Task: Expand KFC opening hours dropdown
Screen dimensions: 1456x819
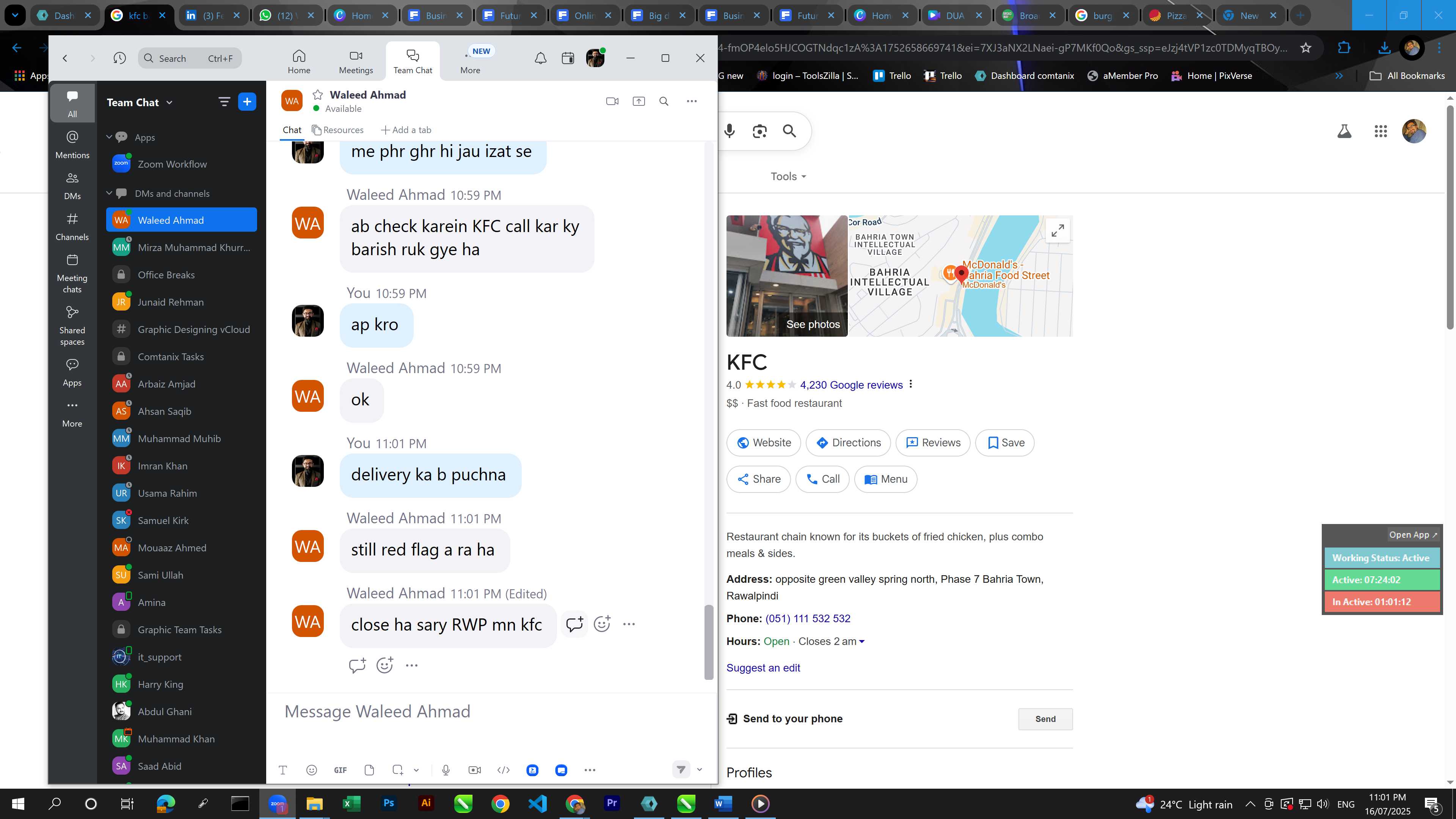Action: (861, 642)
